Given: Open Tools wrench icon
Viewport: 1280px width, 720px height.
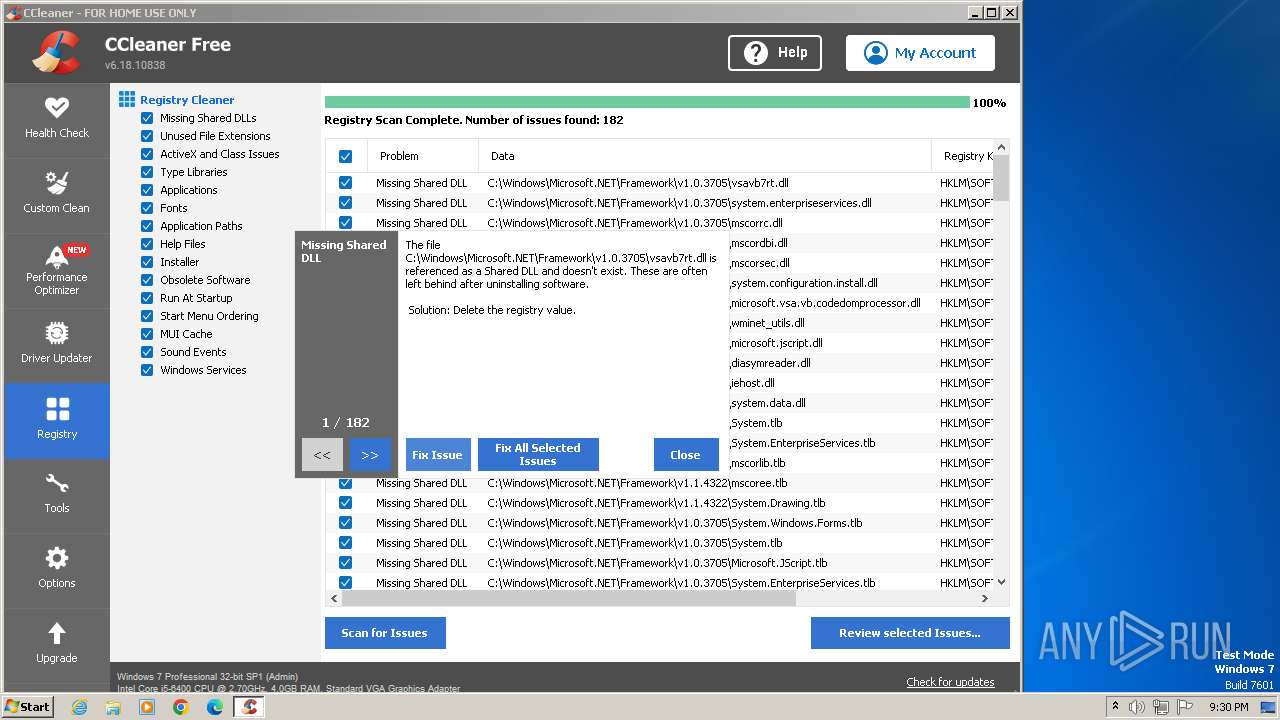Looking at the screenshot, I should (57, 484).
